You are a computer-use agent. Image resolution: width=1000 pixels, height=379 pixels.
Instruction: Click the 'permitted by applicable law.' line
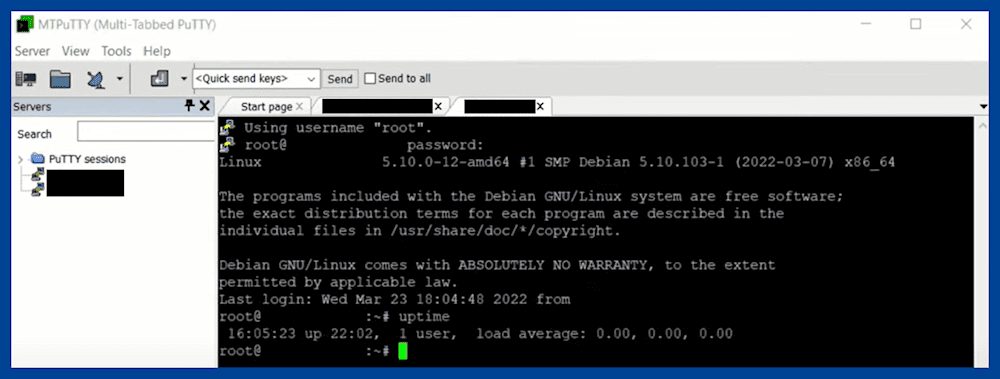click(x=338, y=282)
